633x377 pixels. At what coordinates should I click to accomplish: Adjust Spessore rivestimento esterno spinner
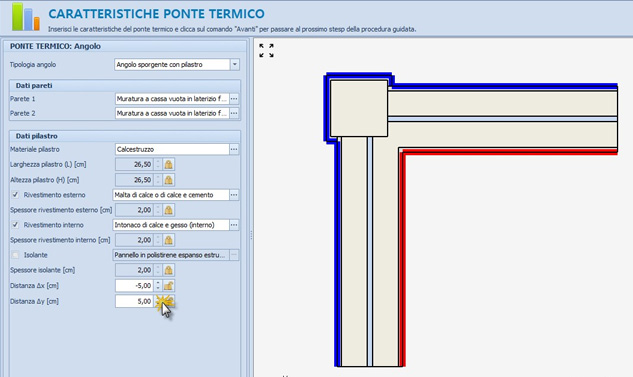(x=158, y=210)
